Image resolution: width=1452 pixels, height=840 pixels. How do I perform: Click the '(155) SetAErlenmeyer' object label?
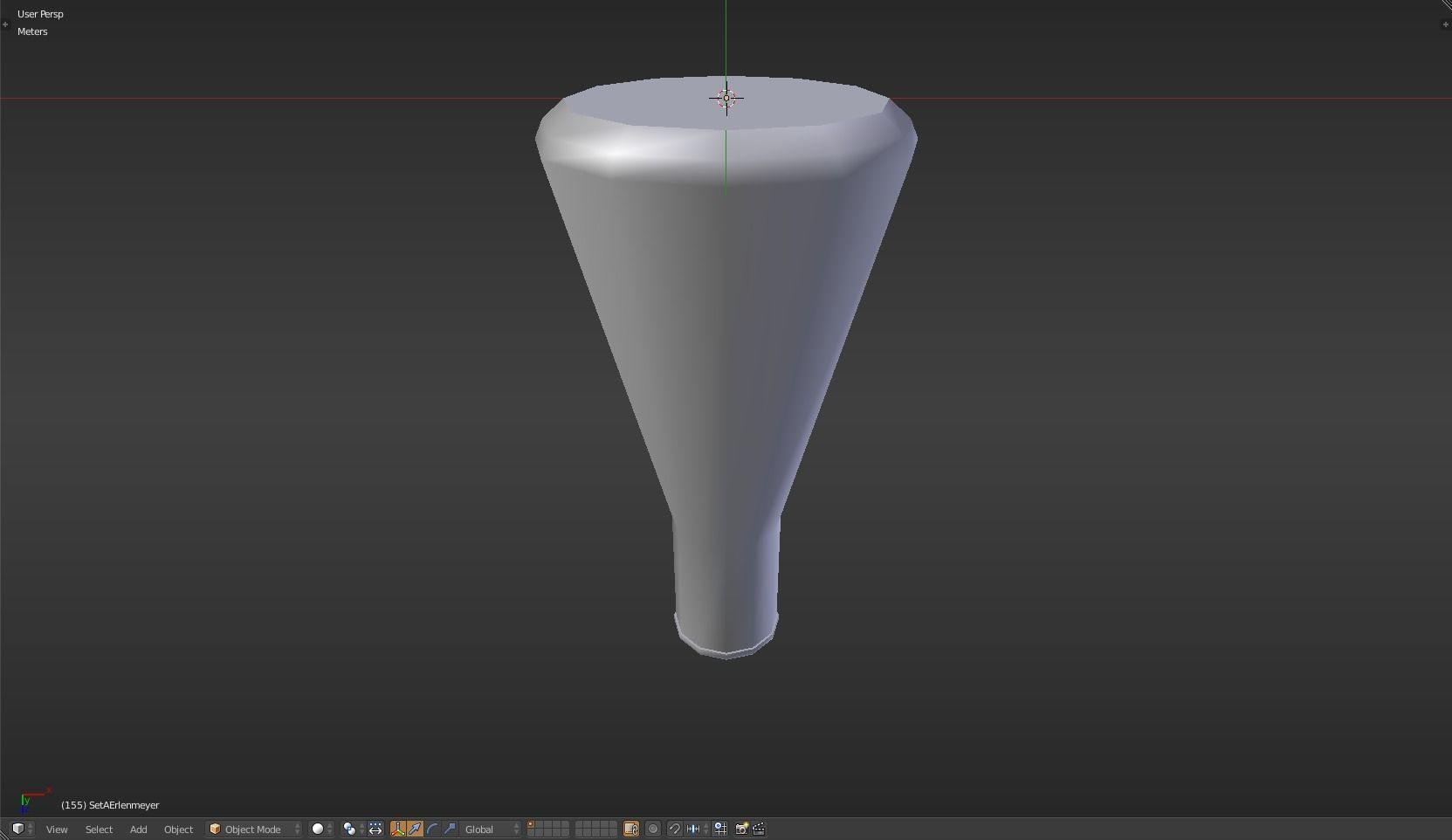(110, 805)
